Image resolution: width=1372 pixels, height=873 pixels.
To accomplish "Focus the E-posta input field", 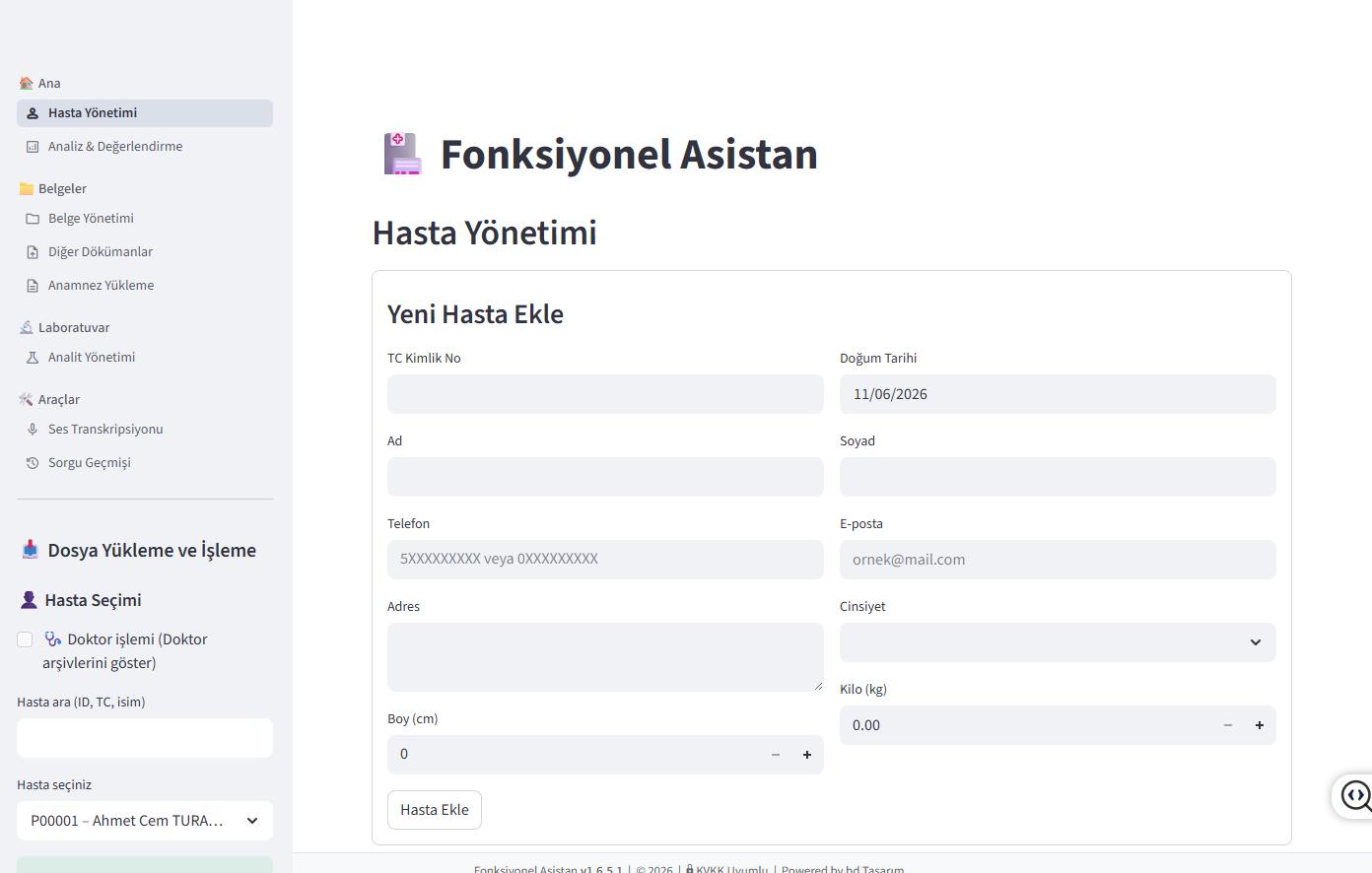I will [x=1058, y=560].
